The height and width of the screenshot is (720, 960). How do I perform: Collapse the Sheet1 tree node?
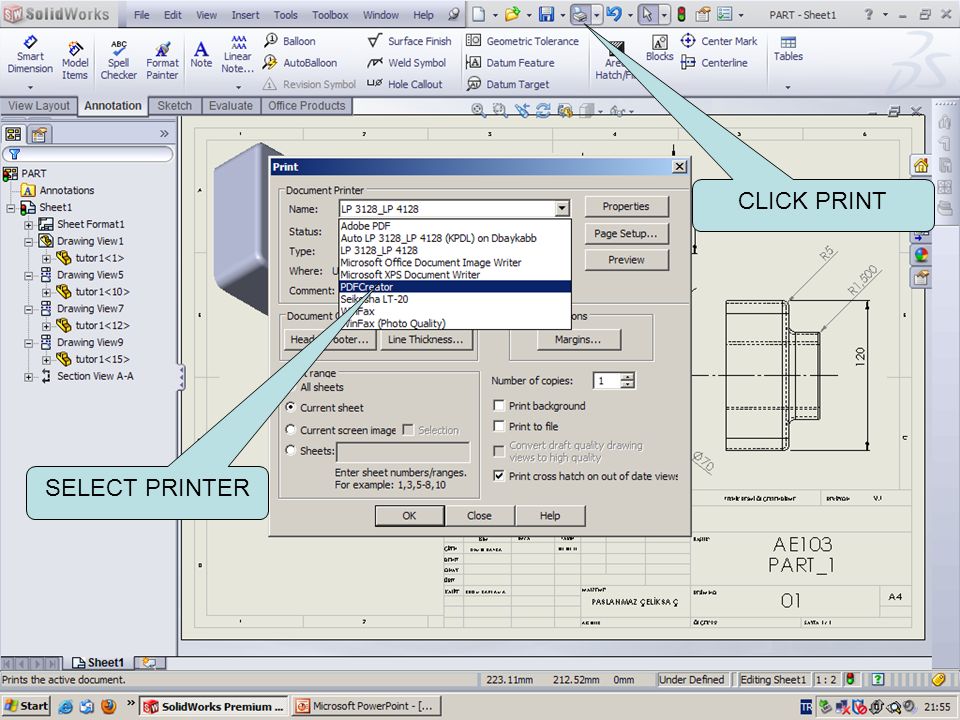click(x=10, y=208)
